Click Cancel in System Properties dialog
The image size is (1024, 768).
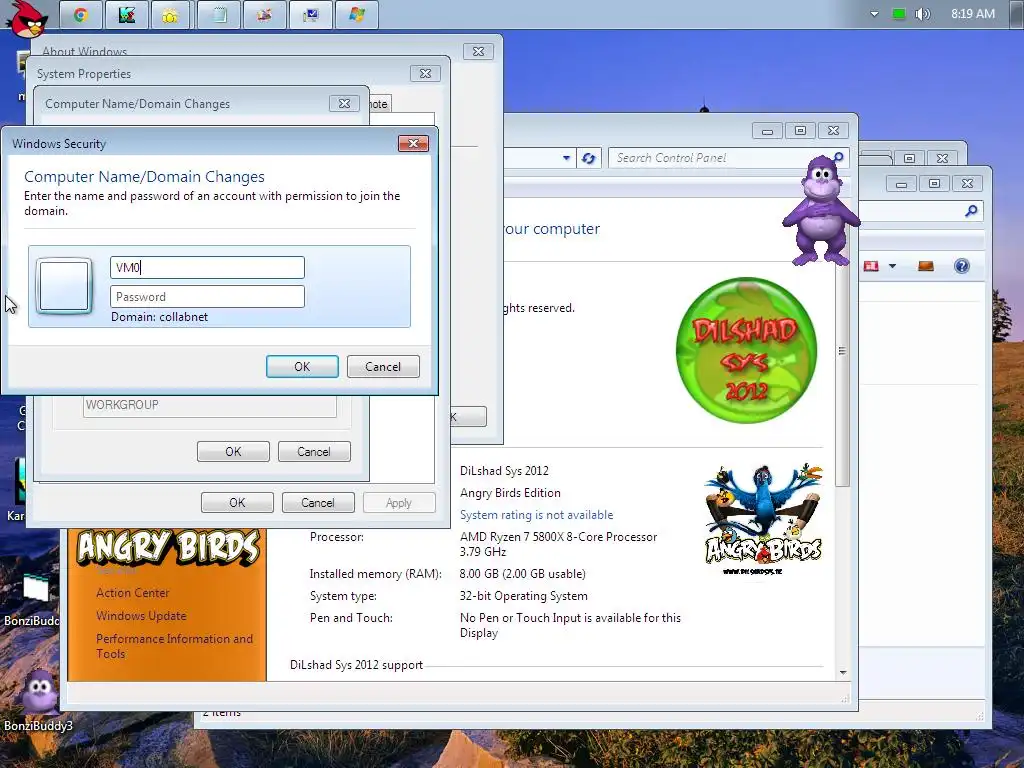click(x=318, y=502)
